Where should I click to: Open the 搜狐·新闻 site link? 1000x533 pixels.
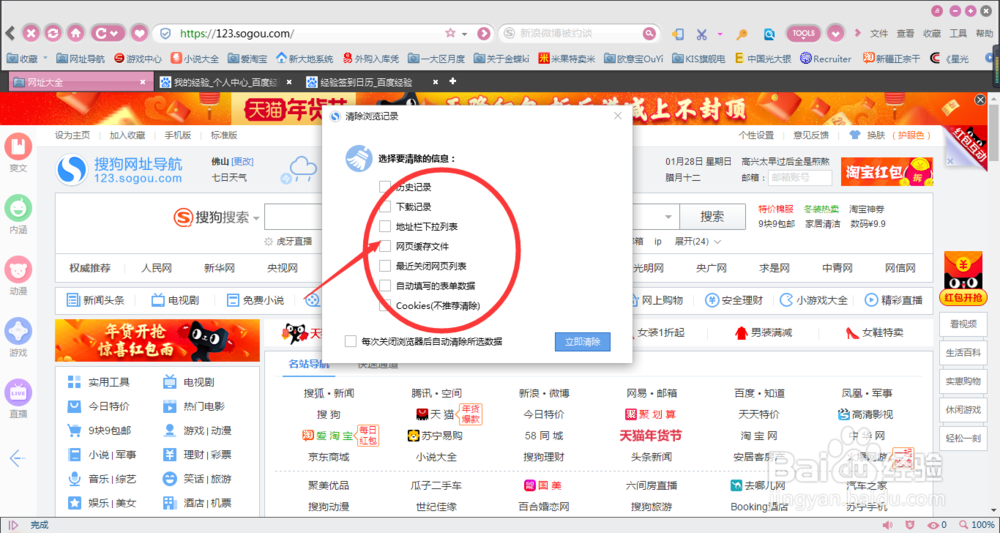coord(328,393)
